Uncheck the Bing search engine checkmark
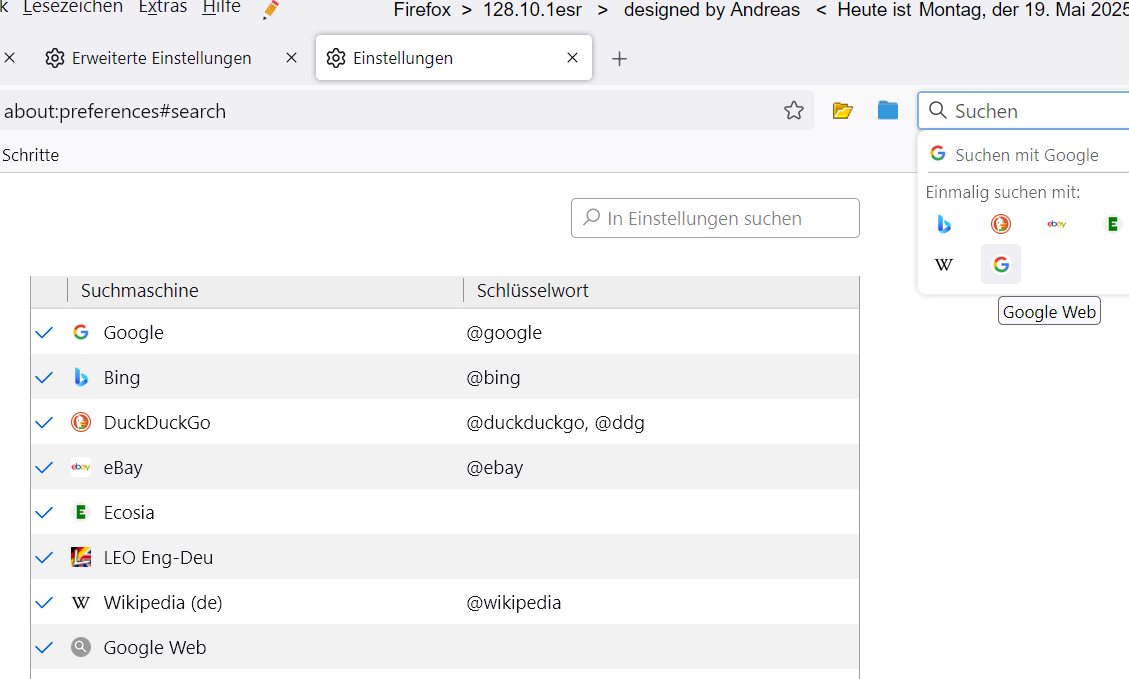Image resolution: width=1129 pixels, height=679 pixels. pos(45,377)
